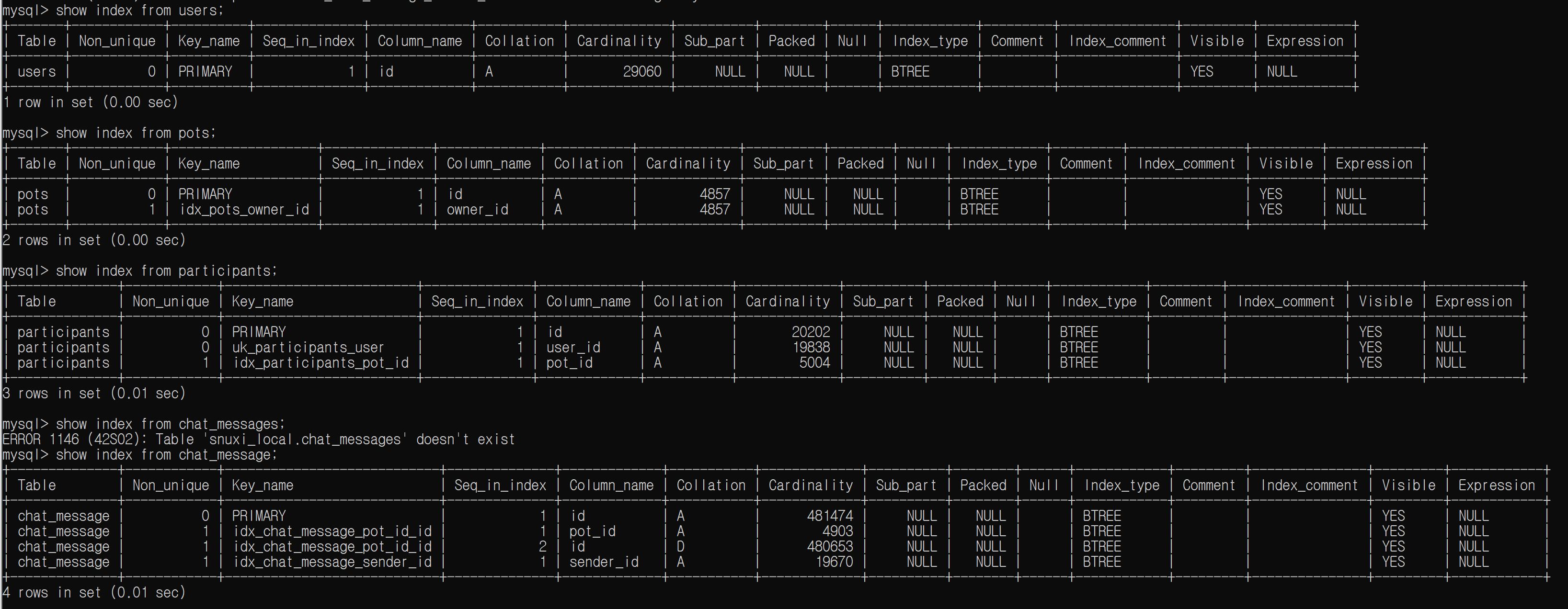Click the idx_chat_message_sender_id key name
The height and width of the screenshot is (609, 1568).
click(332, 562)
